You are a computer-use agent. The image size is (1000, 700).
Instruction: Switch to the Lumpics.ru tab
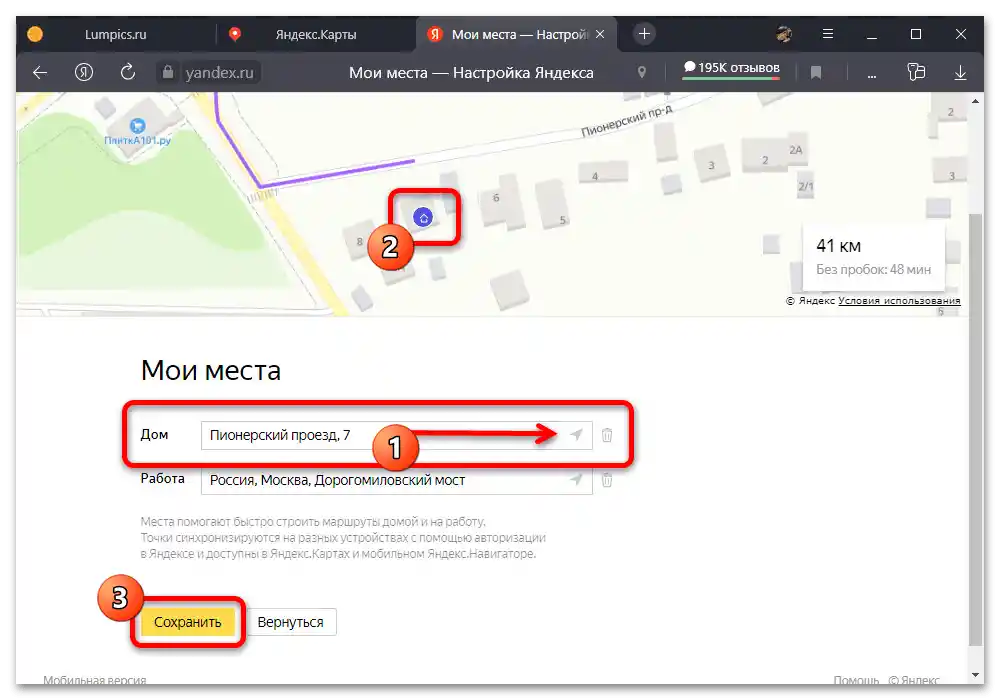(115, 34)
